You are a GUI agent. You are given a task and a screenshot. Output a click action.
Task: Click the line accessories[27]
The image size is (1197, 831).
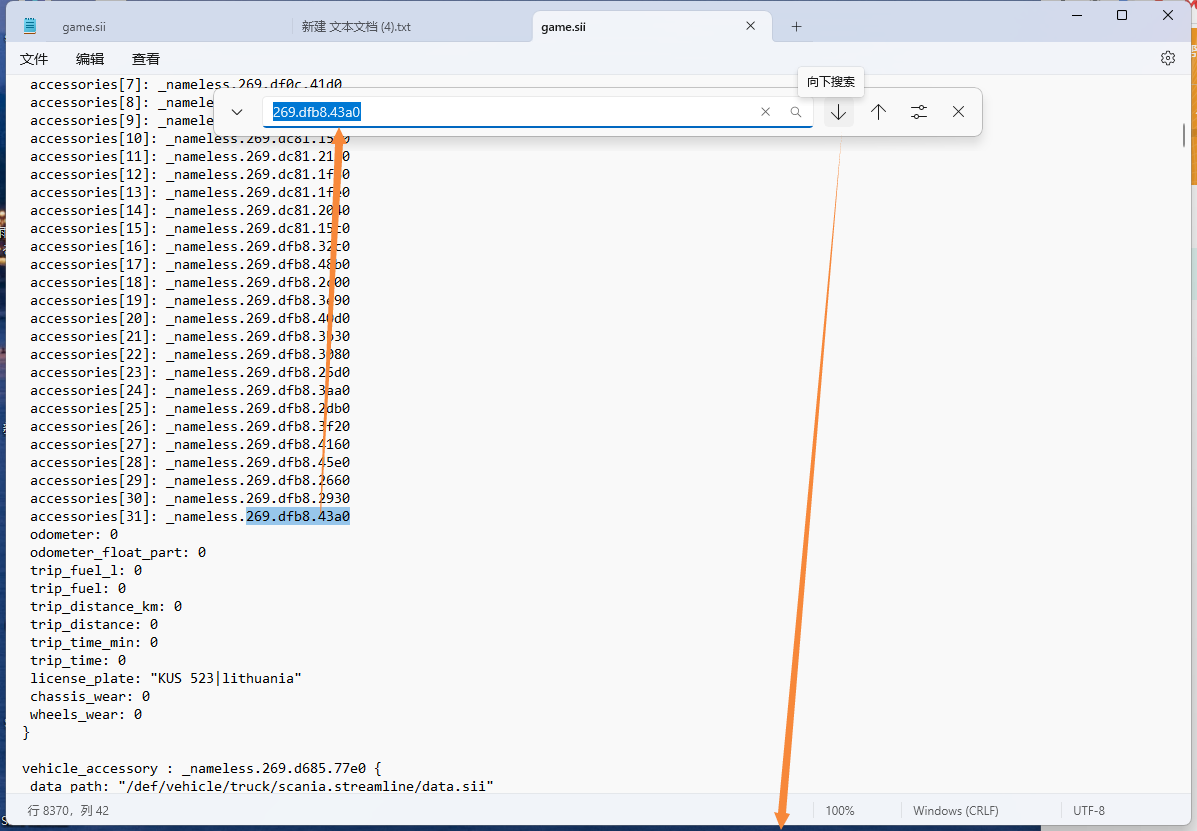tap(189, 444)
